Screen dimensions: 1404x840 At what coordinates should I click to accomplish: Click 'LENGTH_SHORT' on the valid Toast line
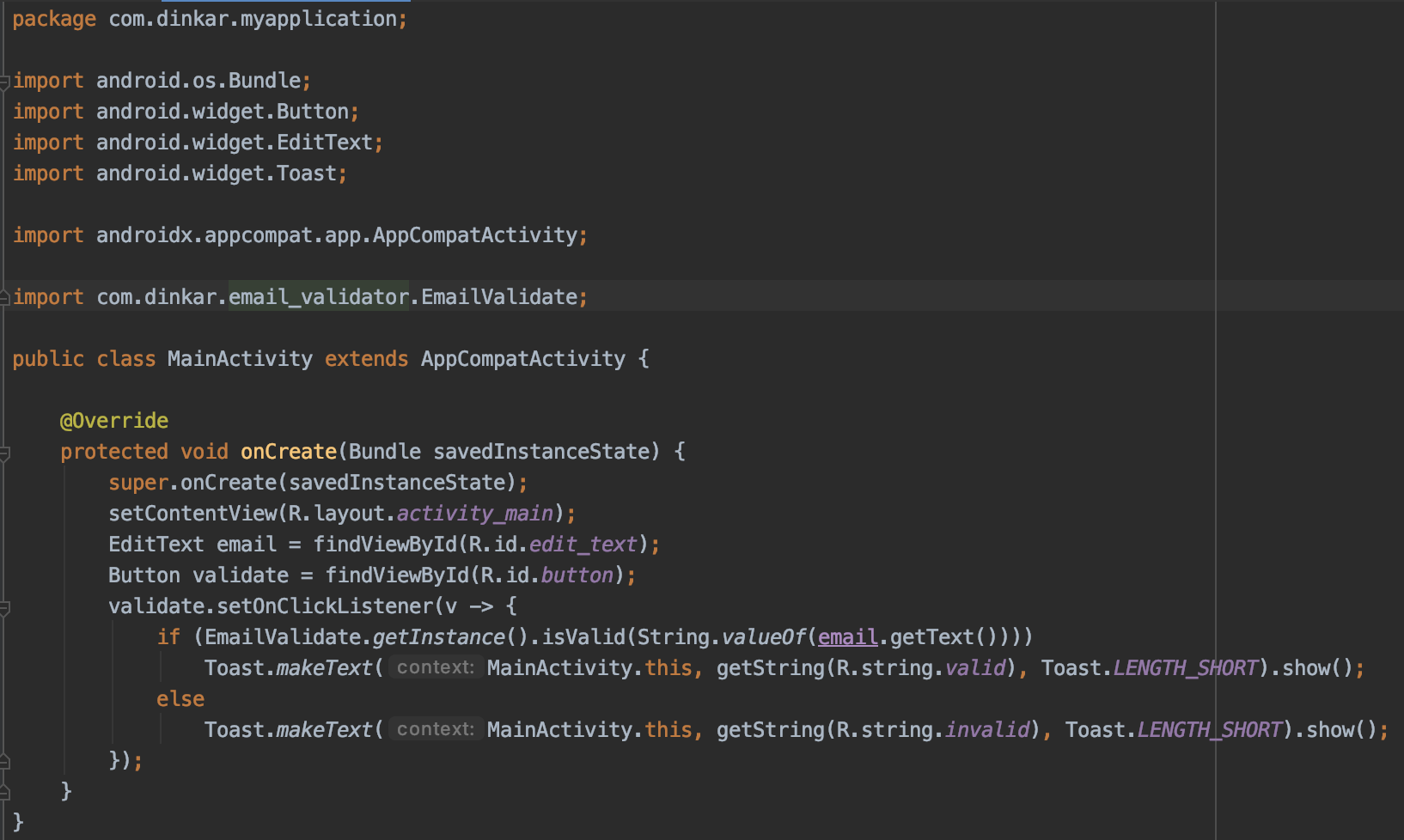(1186, 668)
